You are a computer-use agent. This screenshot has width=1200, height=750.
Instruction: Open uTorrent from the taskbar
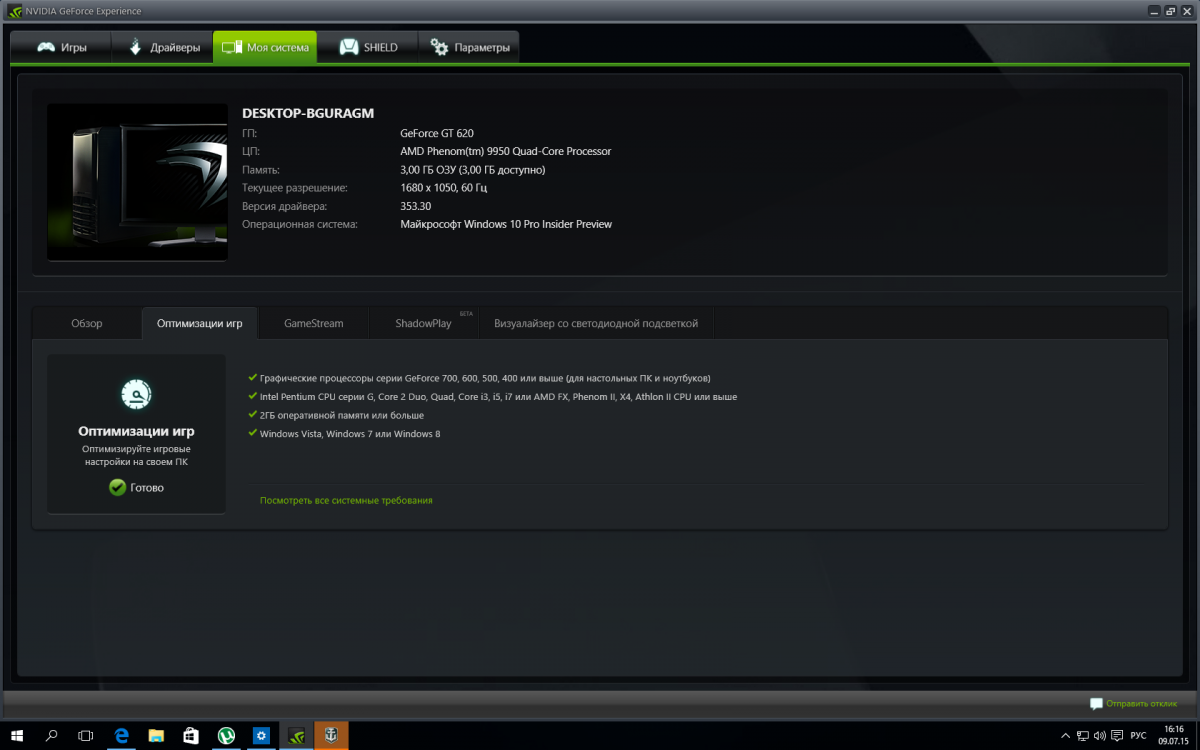pyautogui.click(x=226, y=735)
